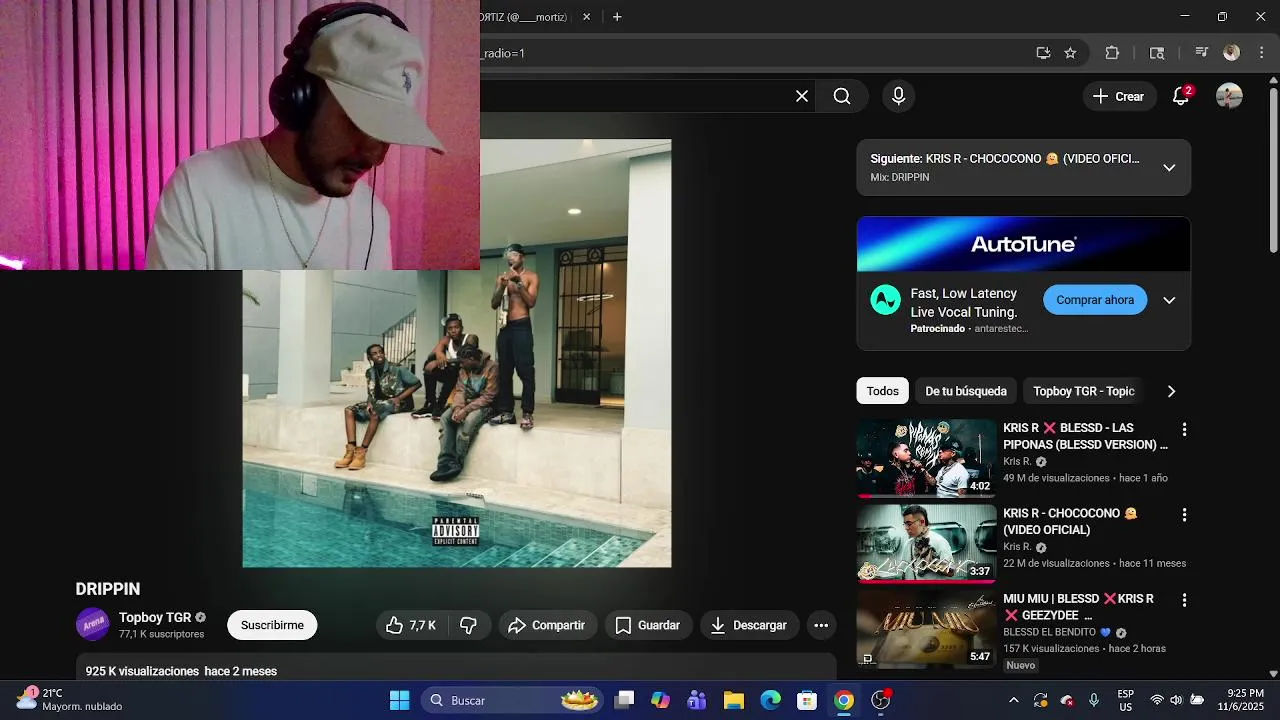Viewport: 1280px width, 720px height.
Task: Open MIU MIU | BLESSD video title
Action: pos(1078,607)
